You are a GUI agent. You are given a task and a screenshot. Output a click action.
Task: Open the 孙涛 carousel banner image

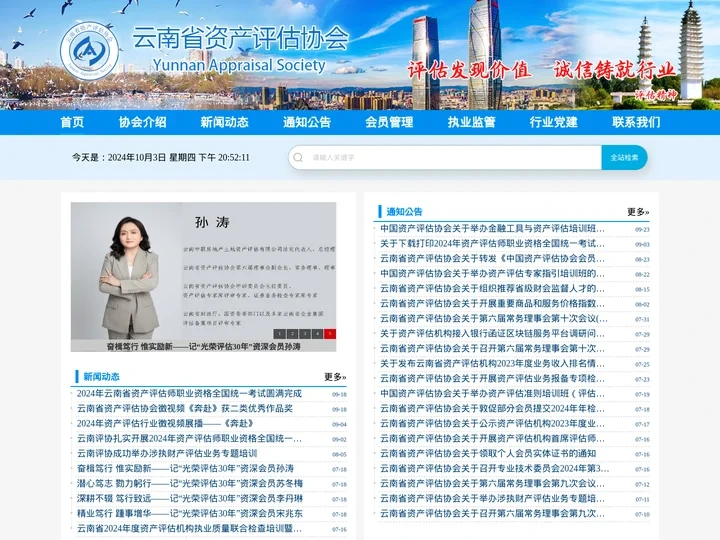203,271
